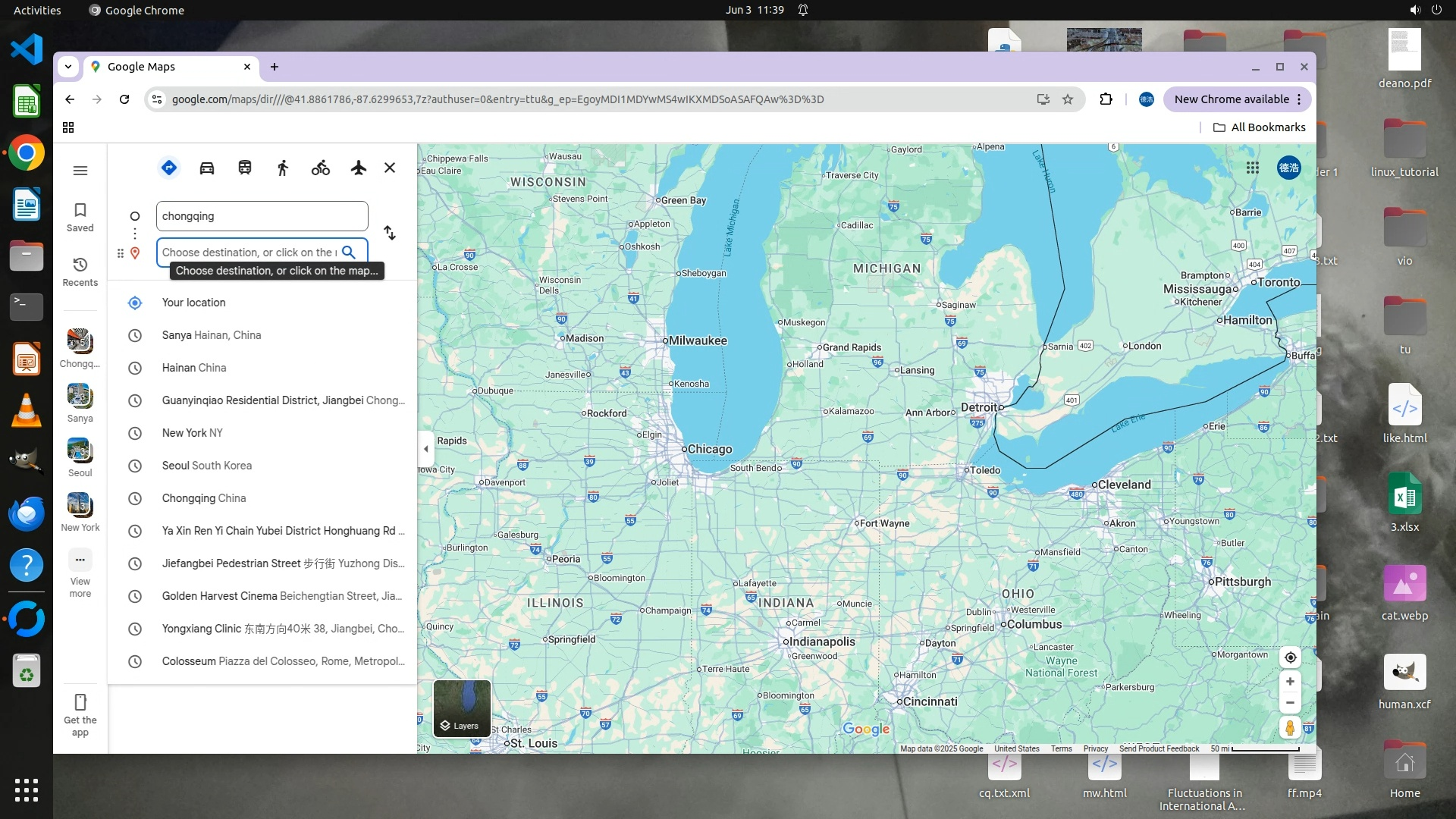Click New Chrome available button
This screenshot has width=1456, height=819.
coord(1232,99)
